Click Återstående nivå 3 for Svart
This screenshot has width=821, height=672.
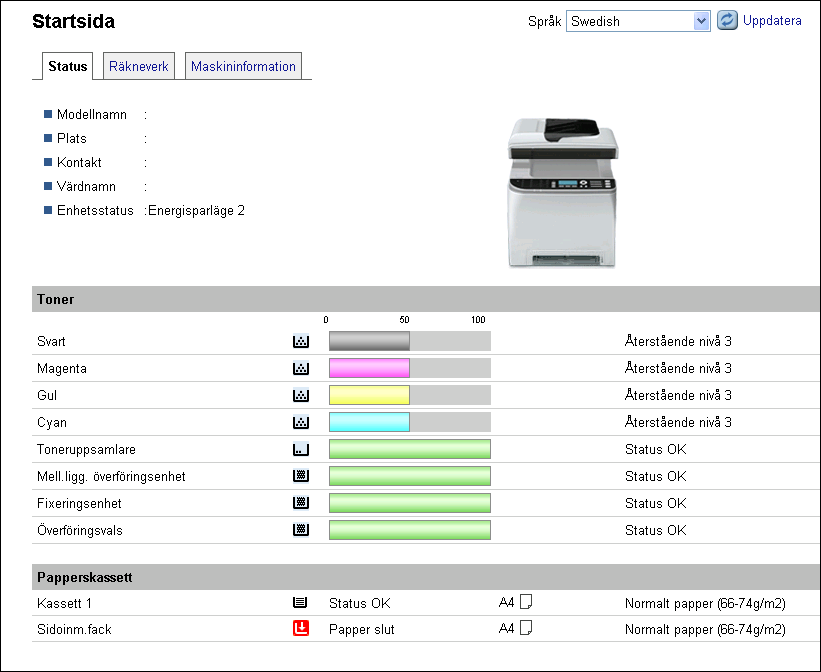tap(678, 341)
